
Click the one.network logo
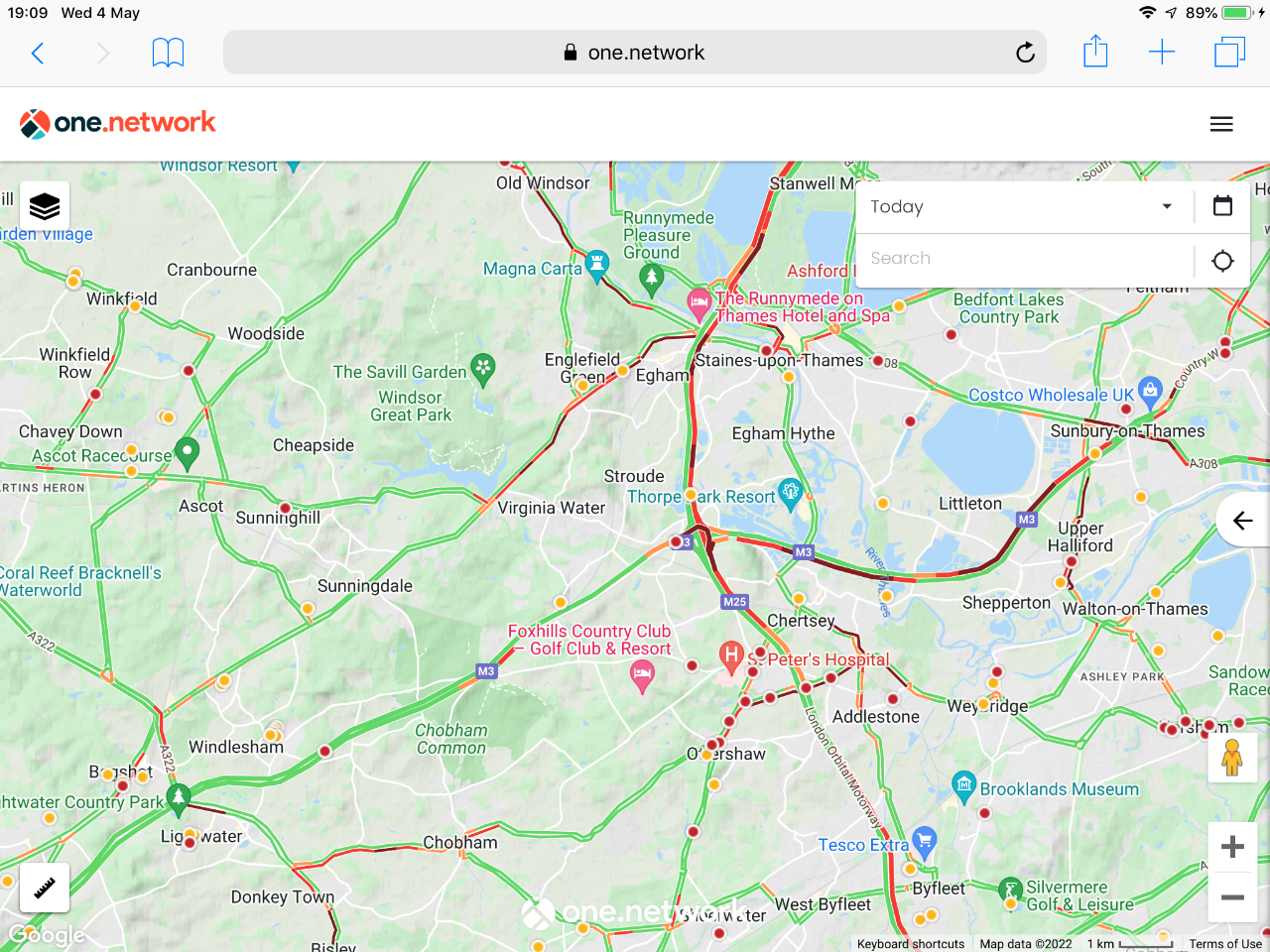pyautogui.click(x=117, y=123)
